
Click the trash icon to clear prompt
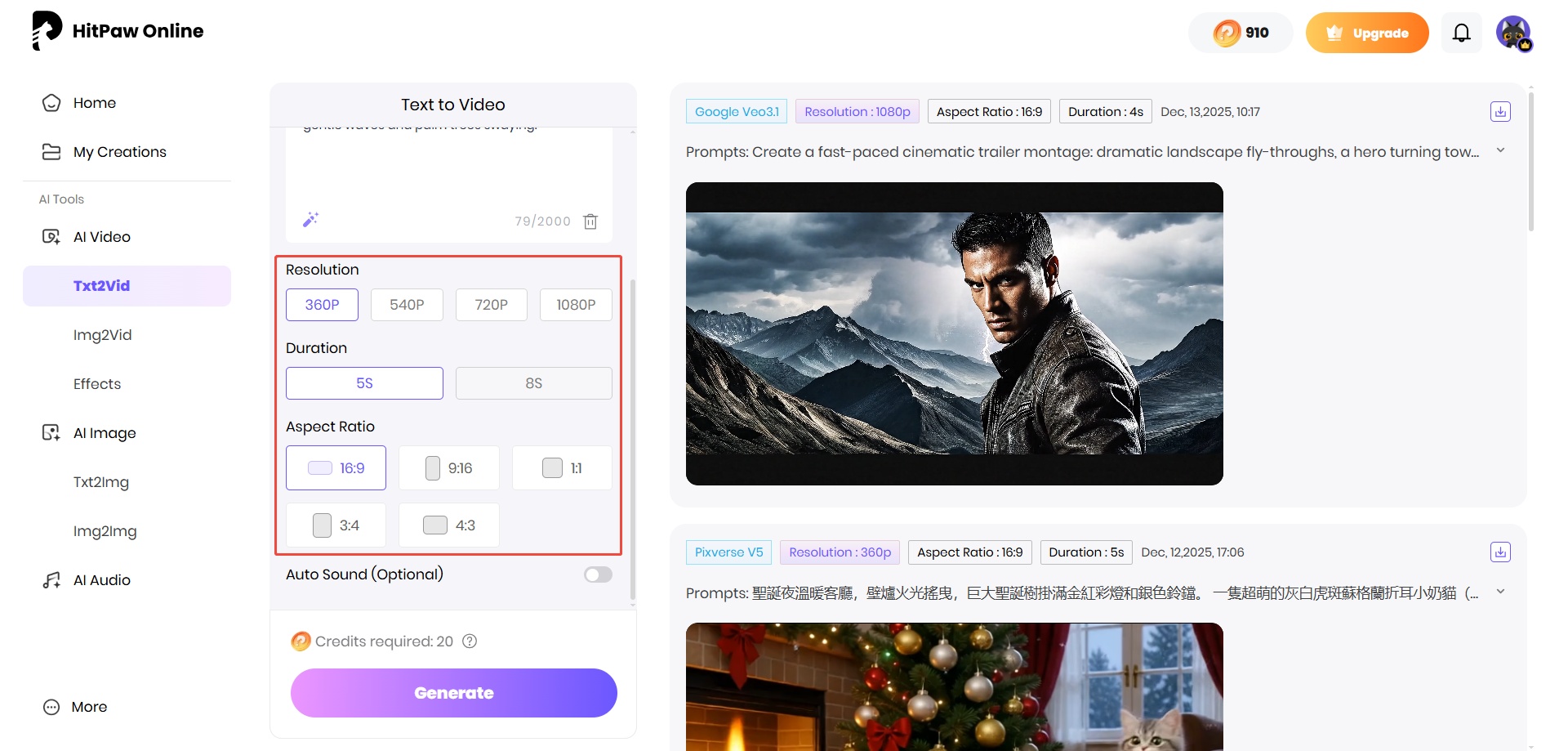point(590,221)
